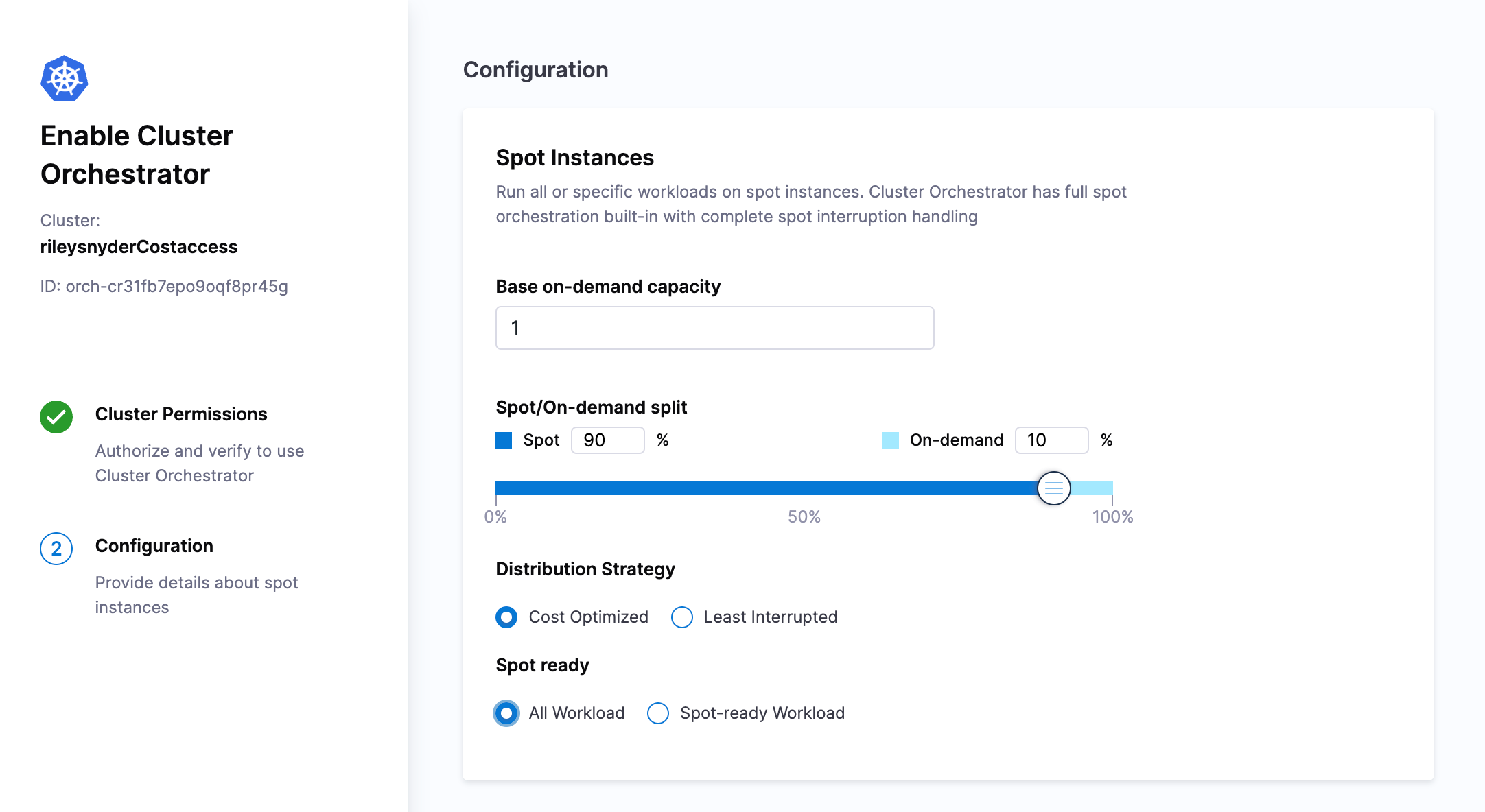Choose the All Workload radio option
Viewport: 1485px width, 812px height.
pos(506,713)
